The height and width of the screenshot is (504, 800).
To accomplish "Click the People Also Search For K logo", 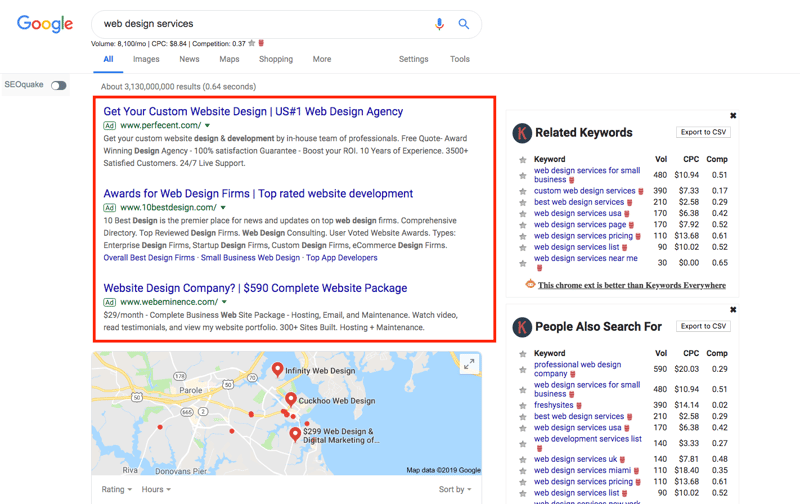I will 522,327.
